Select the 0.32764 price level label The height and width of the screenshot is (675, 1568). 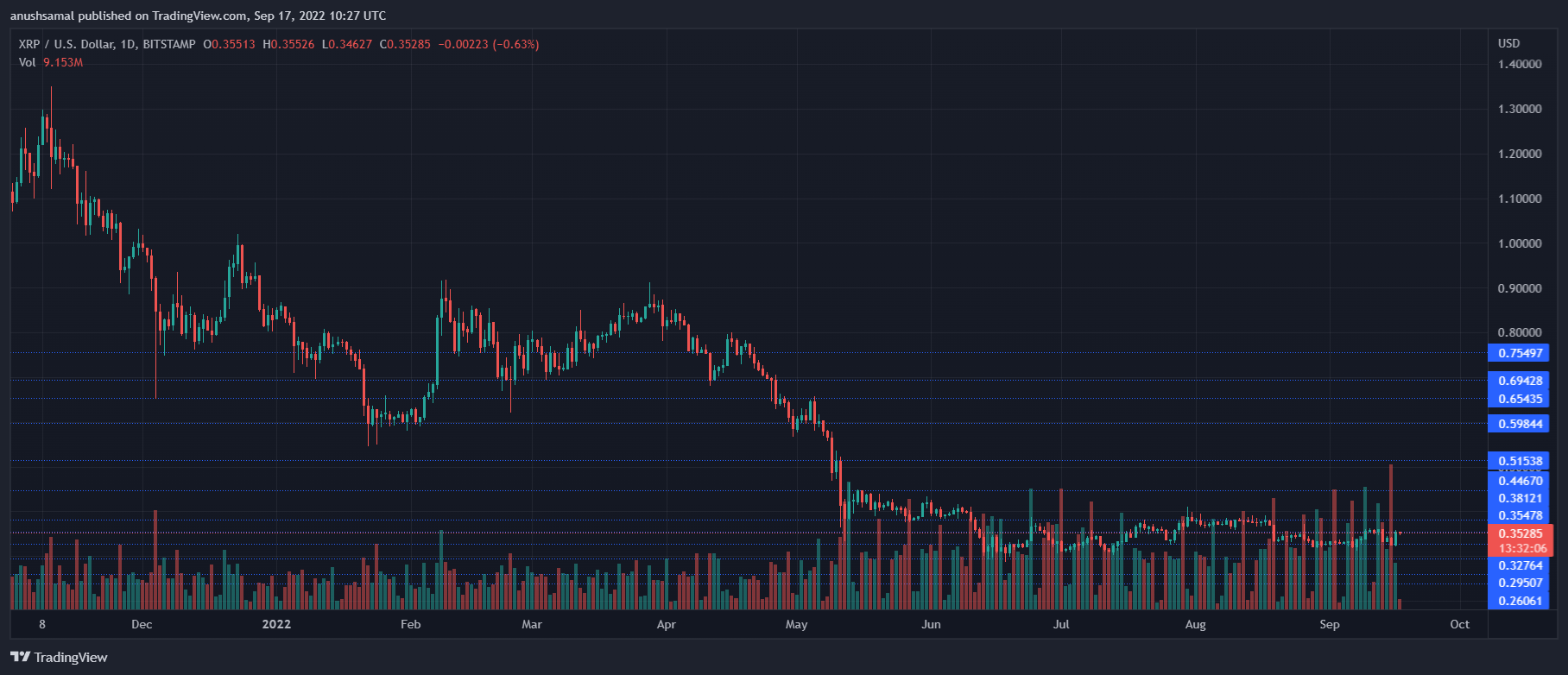tap(1519, 565)
